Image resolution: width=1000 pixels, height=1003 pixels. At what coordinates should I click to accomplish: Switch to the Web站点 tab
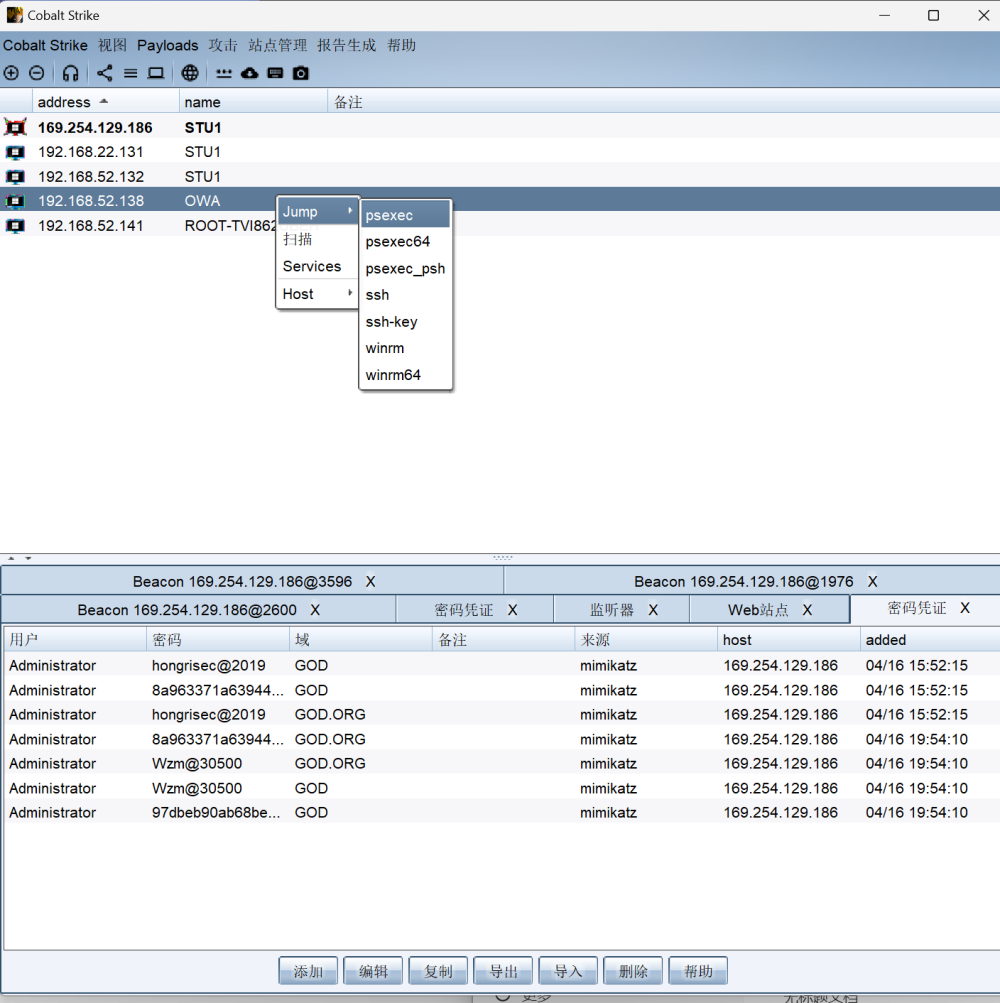[x=757, y=609]
